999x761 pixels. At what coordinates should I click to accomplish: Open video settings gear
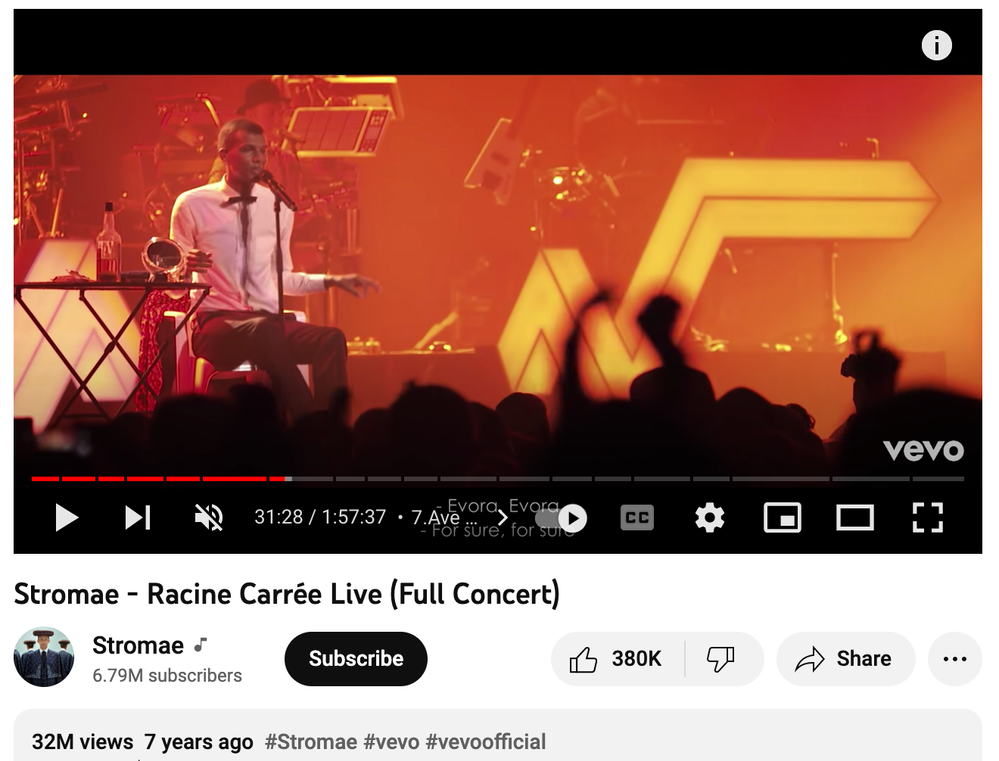(710, 518)
